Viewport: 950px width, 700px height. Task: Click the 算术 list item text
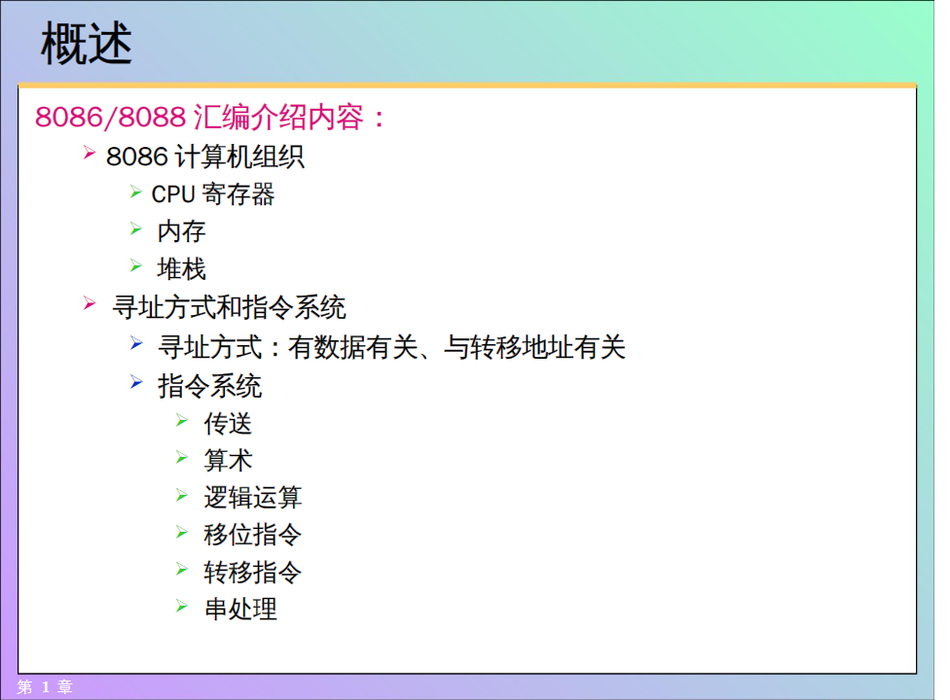tap(228, 460)
